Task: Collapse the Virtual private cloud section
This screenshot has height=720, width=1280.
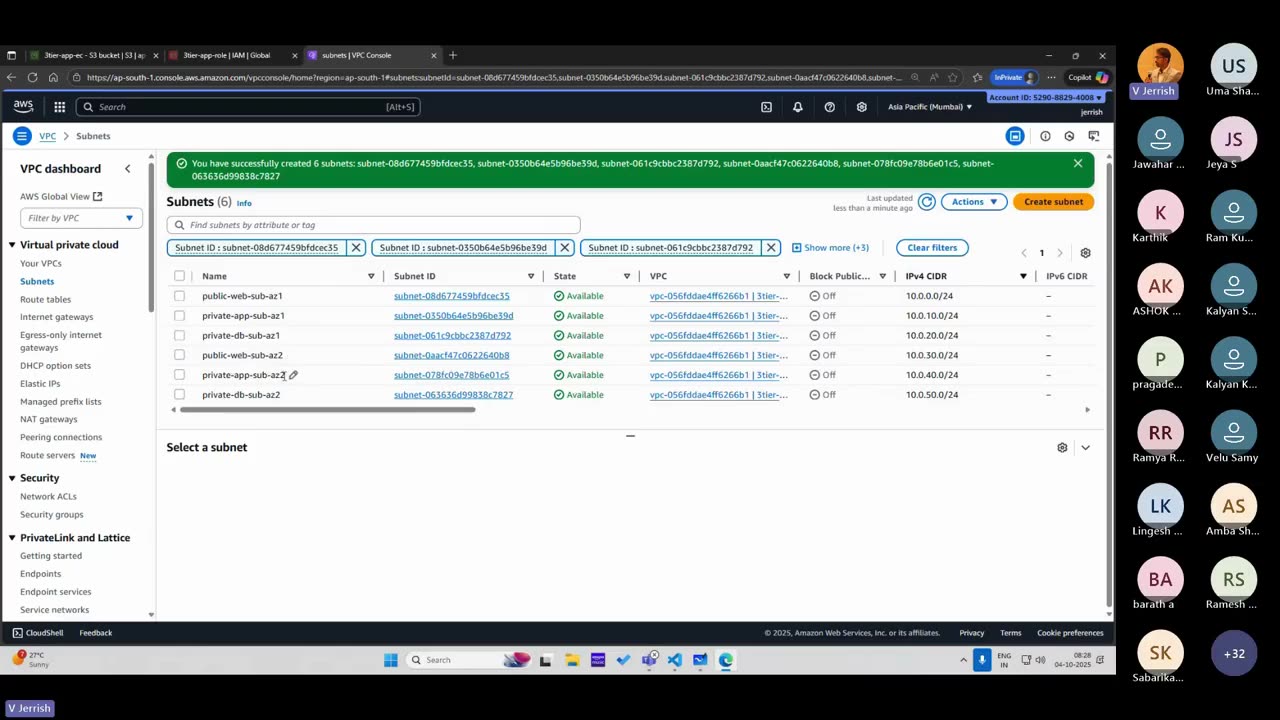Action: pos(12,245)
